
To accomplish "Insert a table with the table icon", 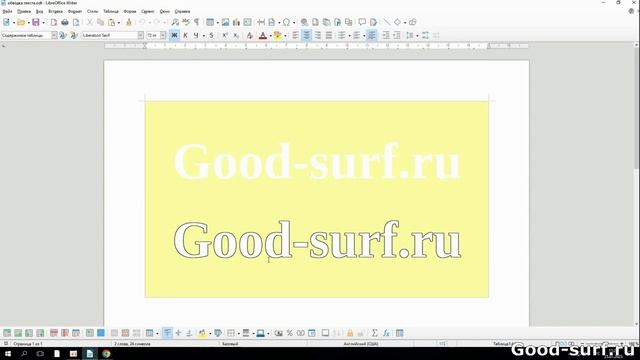I will (x=210, y=22).
